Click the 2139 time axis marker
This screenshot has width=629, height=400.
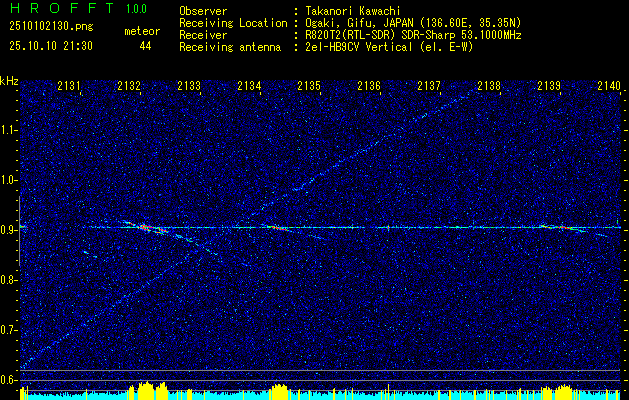(549, 85)
